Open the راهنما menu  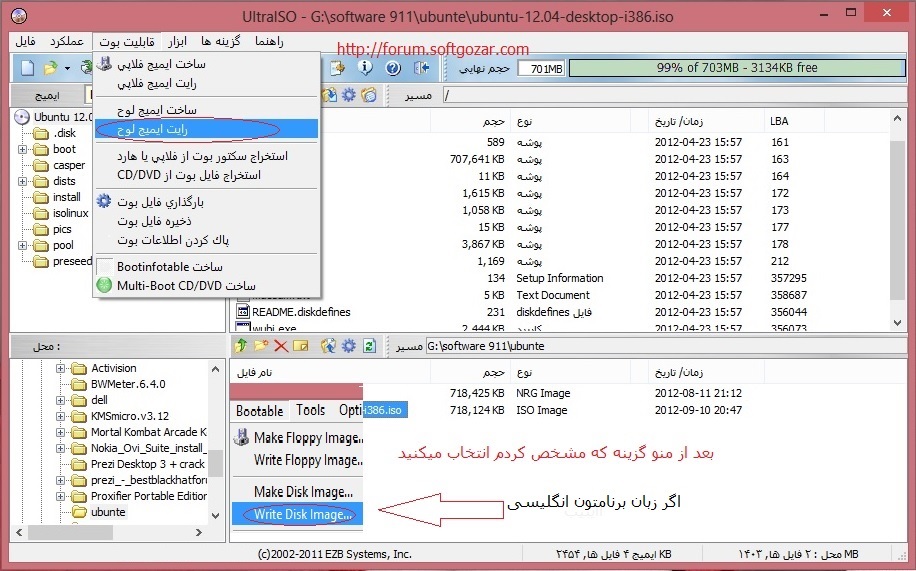pyautogui.click(x=269, y=41)
